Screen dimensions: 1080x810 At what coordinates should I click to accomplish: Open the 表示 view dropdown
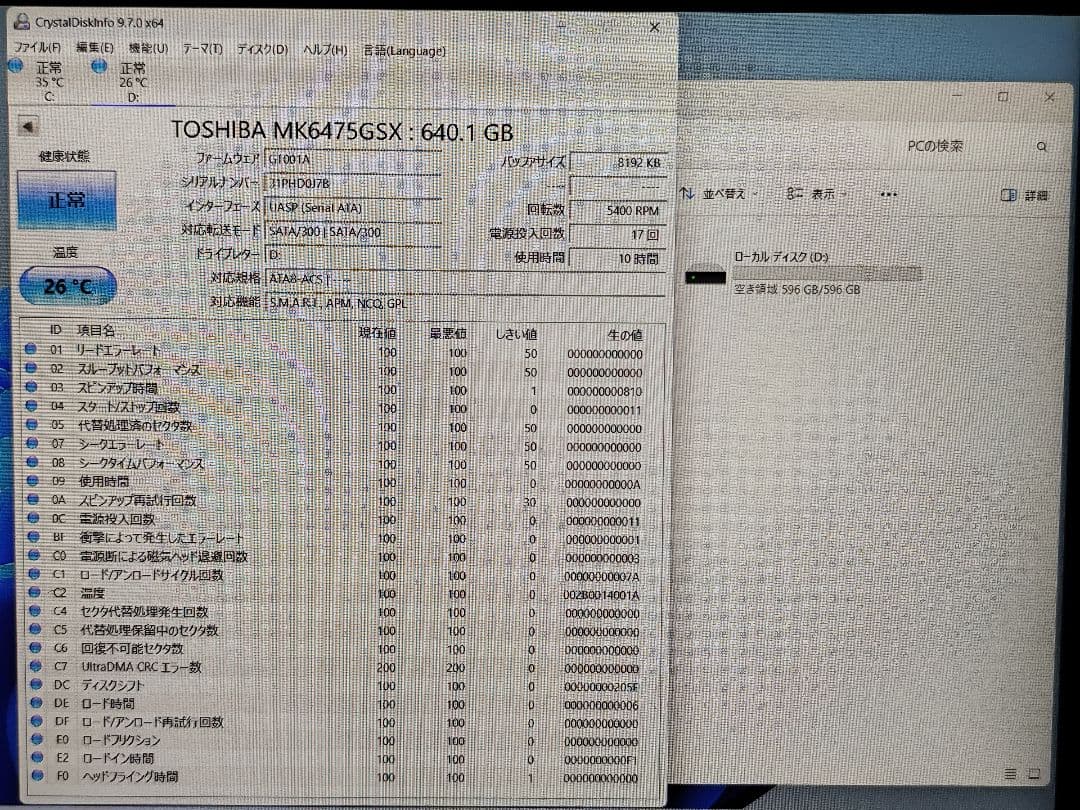point(823,194)
